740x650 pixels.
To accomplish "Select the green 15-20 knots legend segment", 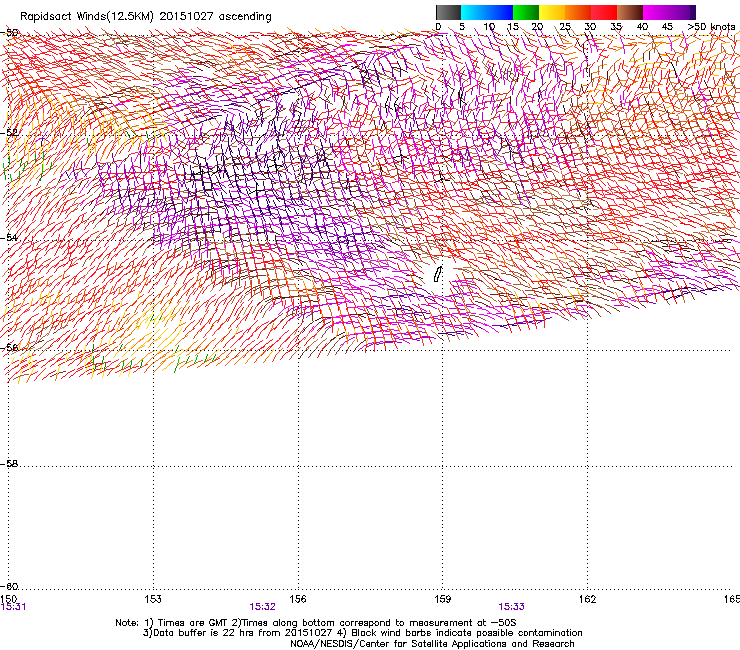I will 526,12.
